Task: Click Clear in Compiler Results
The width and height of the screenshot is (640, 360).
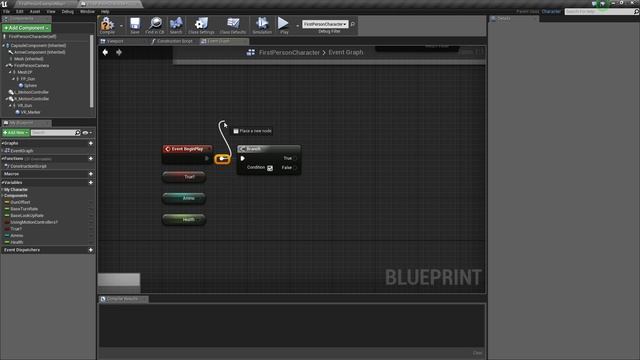Action: [x=478, y=353]
